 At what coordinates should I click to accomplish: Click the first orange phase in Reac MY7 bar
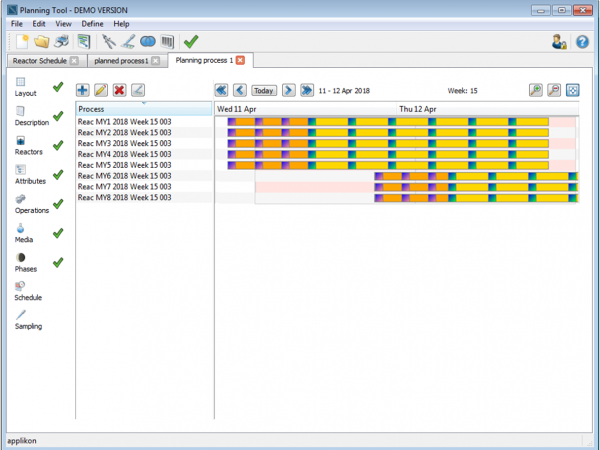393,187
